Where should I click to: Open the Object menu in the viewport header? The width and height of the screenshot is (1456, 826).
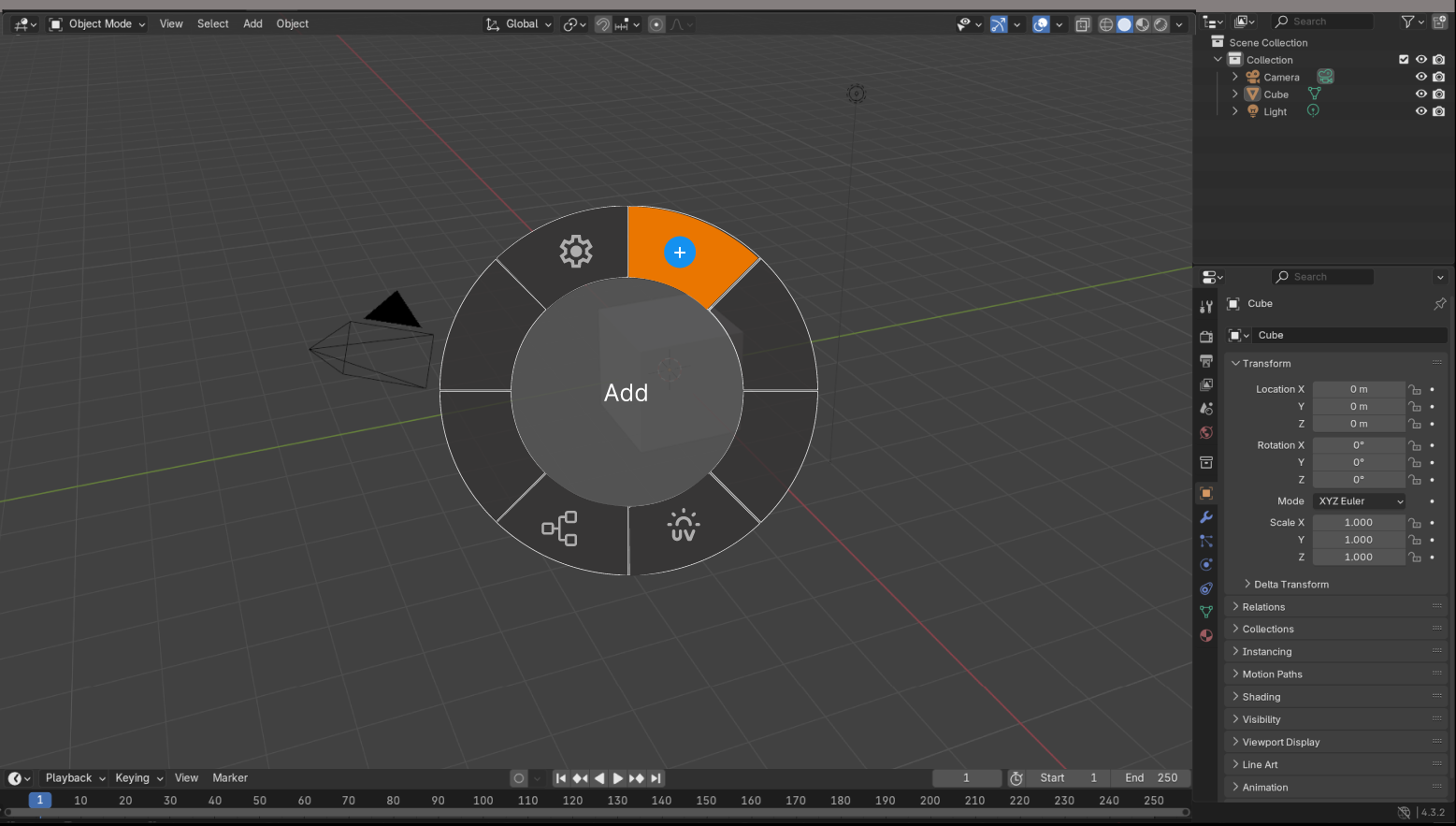click(x=292, y=23)
